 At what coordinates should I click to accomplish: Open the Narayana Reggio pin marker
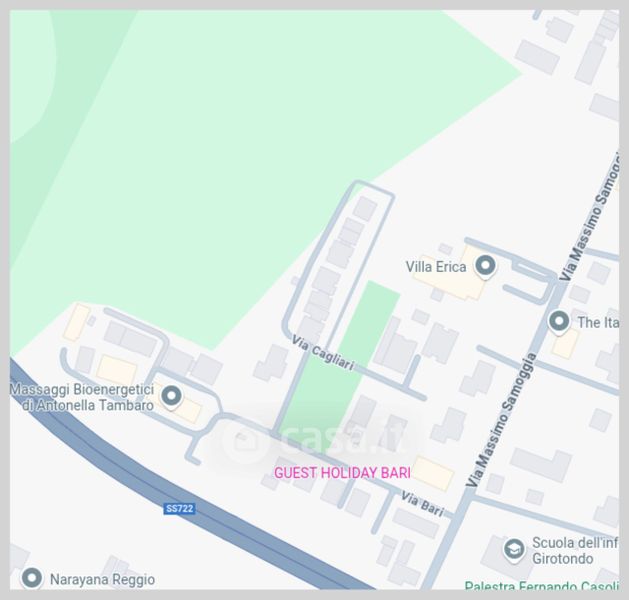tap(32, 578)
